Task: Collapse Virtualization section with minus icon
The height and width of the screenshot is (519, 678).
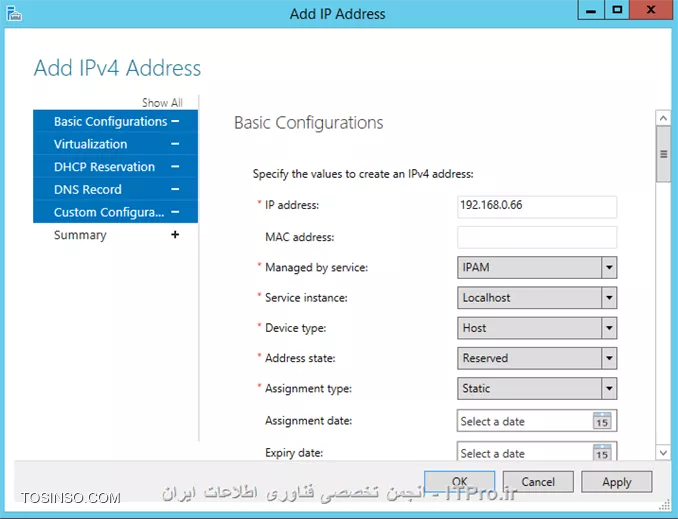Action: 175,144
